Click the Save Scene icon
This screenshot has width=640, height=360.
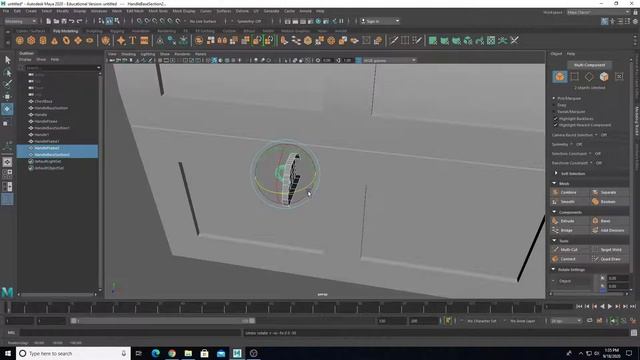(64, 21)
